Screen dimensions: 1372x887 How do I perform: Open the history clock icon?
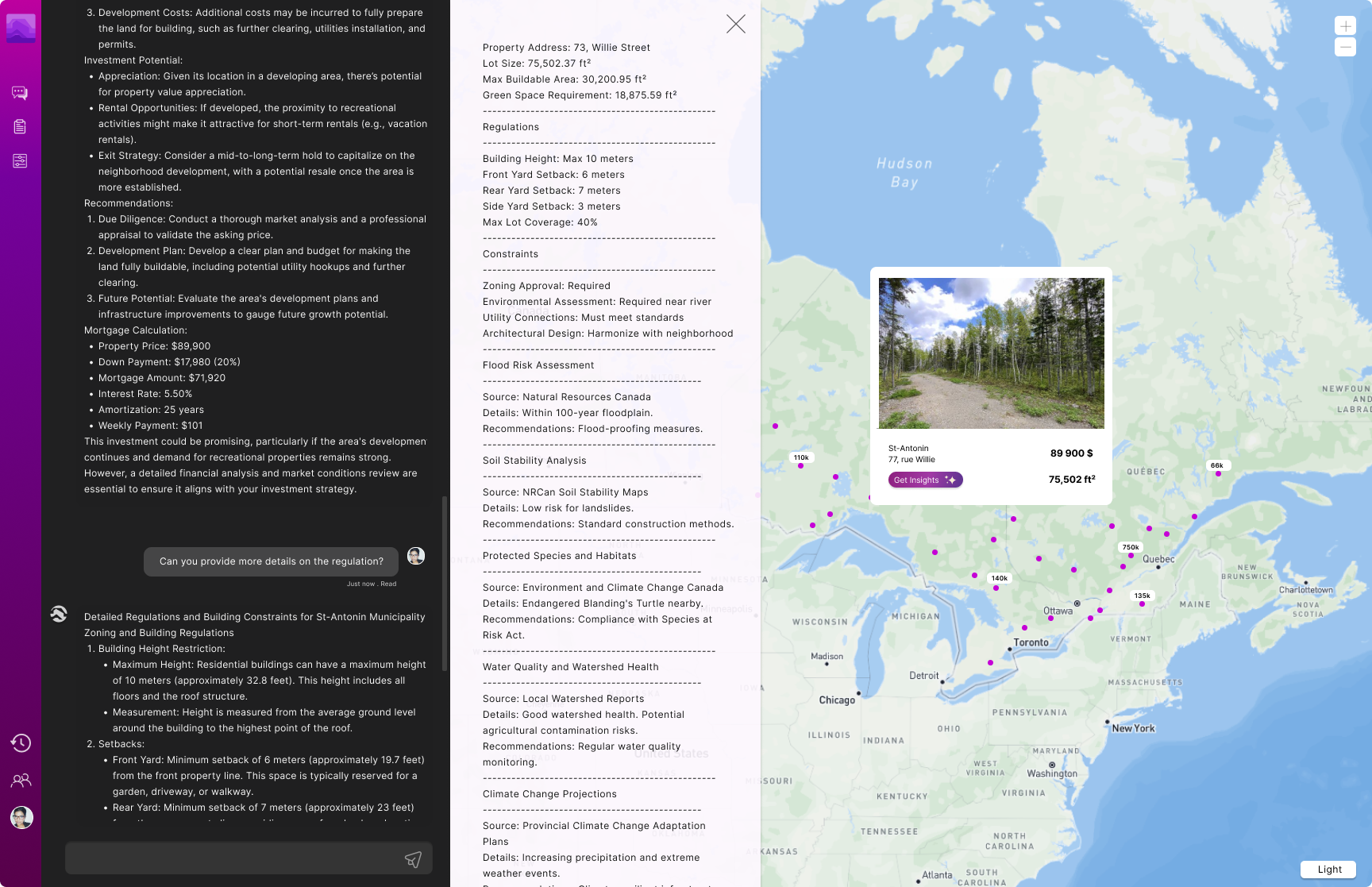[x=21, y=742]
